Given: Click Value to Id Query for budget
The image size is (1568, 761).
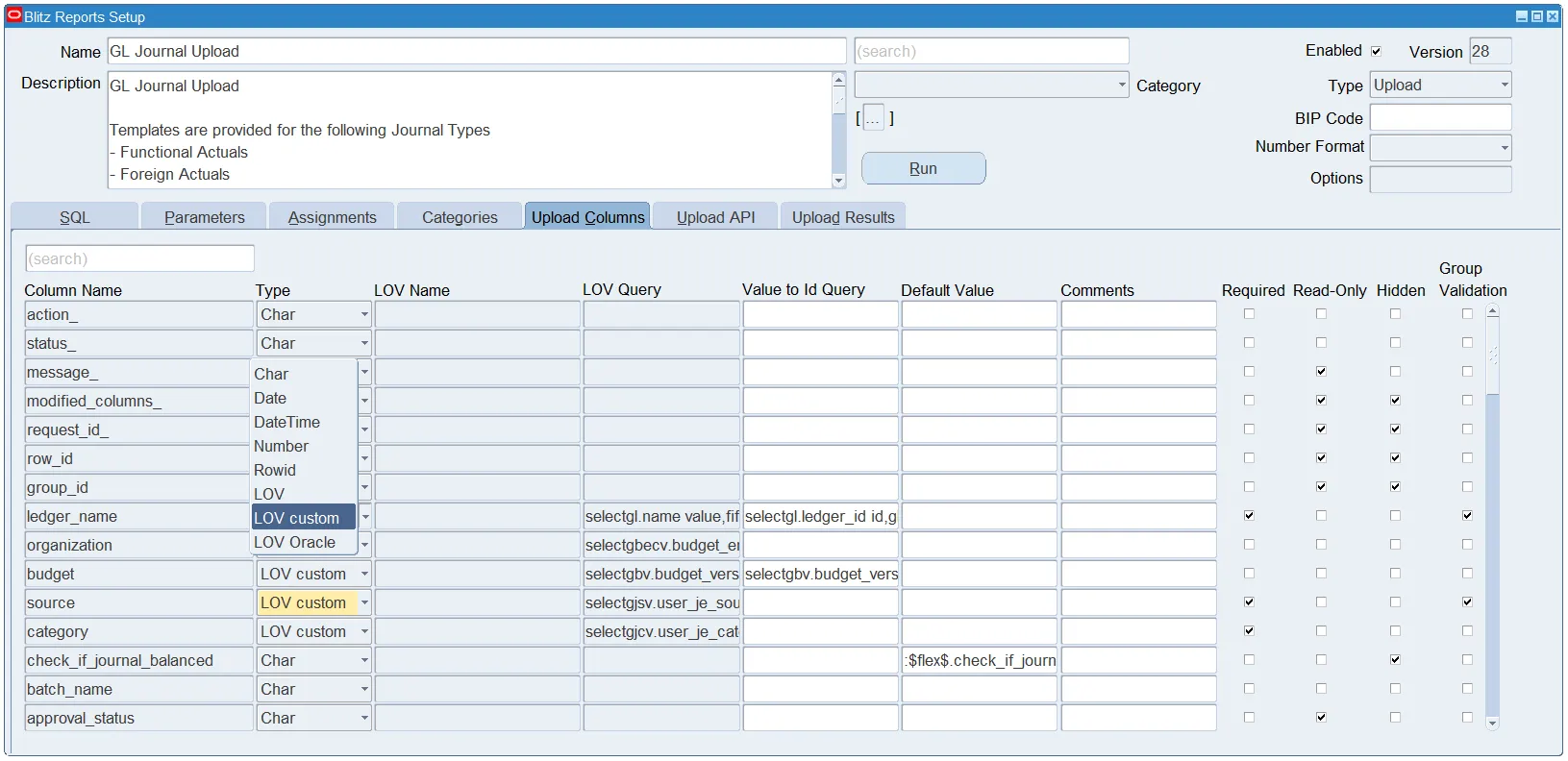Looking at the screenshot, I should click(x=820, y=574).
